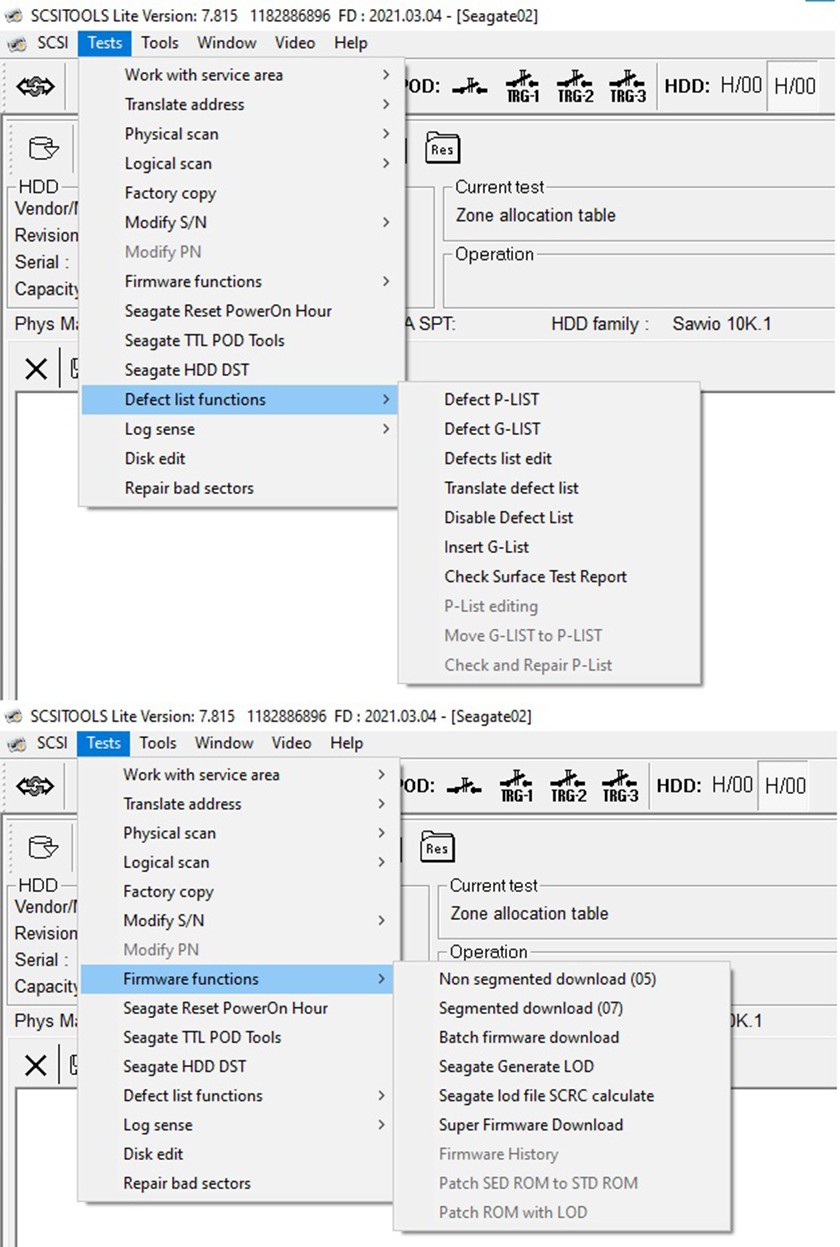Select Seagate Reset PowerOn Hour in upper menu
Screen dimensions: 840x1247
point(241,311)
